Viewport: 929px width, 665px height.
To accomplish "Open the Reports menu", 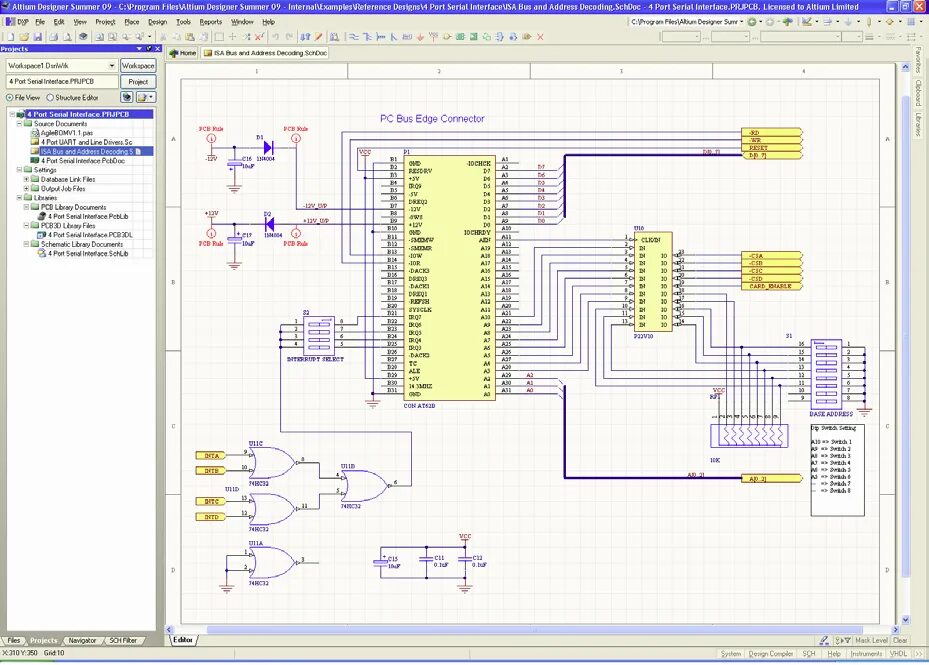I will pyautogui.click(x=210, y=21).
